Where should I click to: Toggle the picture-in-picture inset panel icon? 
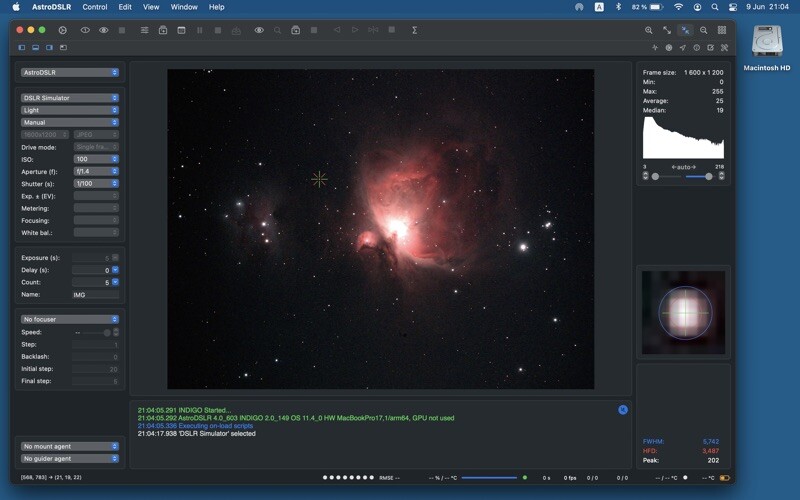(63, 47)
